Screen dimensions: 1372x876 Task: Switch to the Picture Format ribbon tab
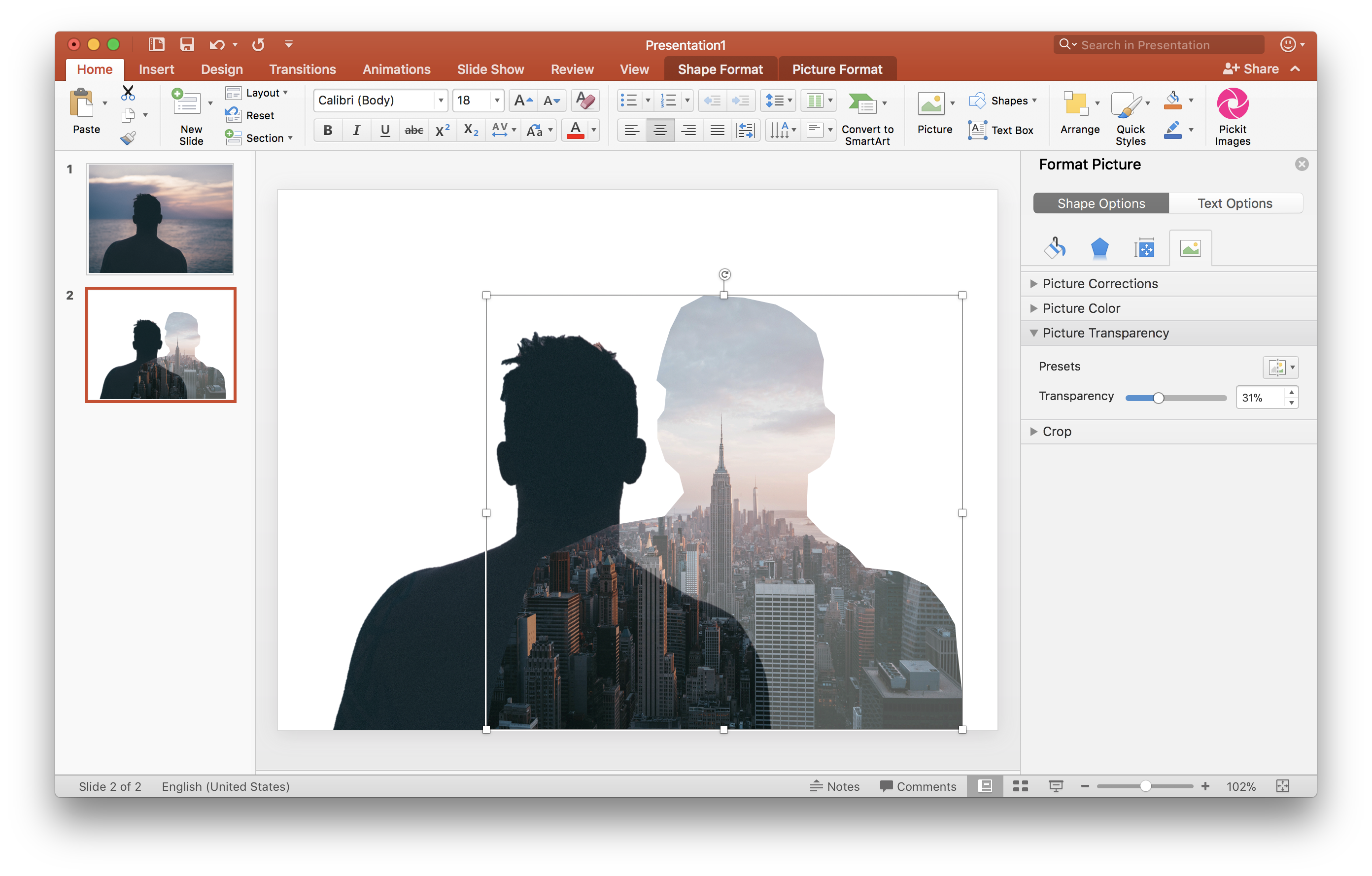click(836, 68)
